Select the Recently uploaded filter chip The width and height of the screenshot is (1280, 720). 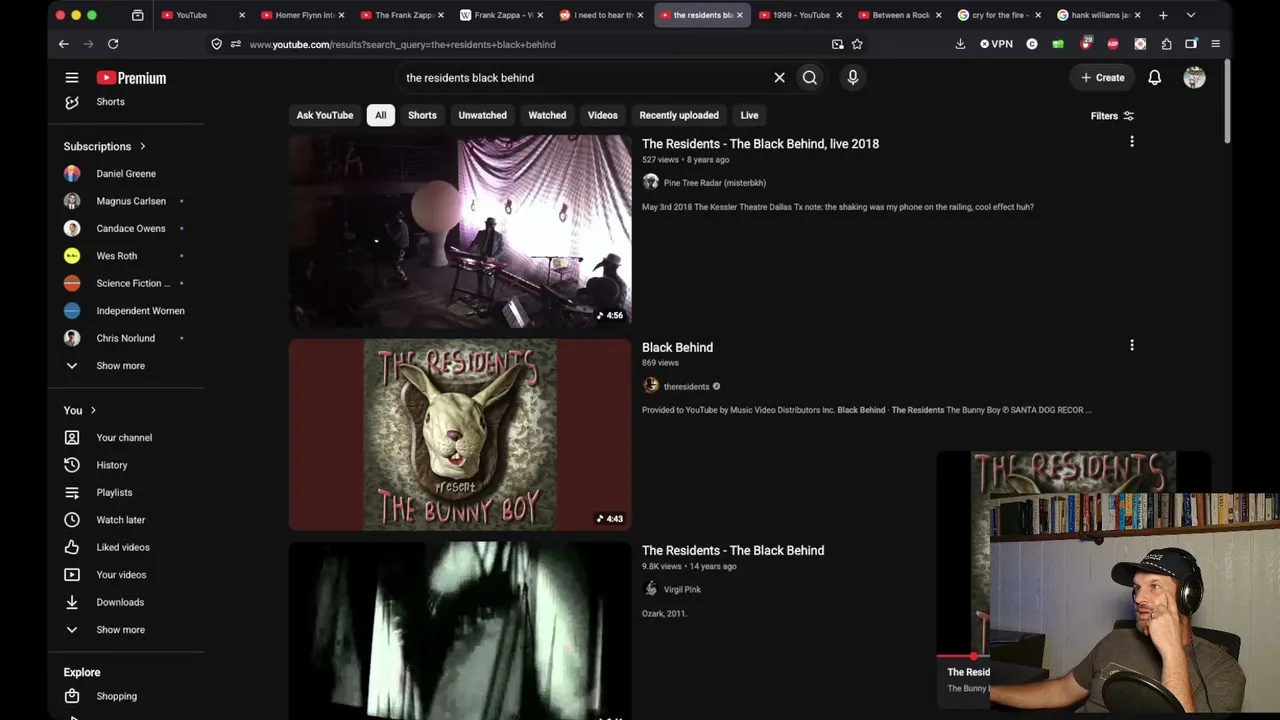pyautogui.click(x=679, y=115)
